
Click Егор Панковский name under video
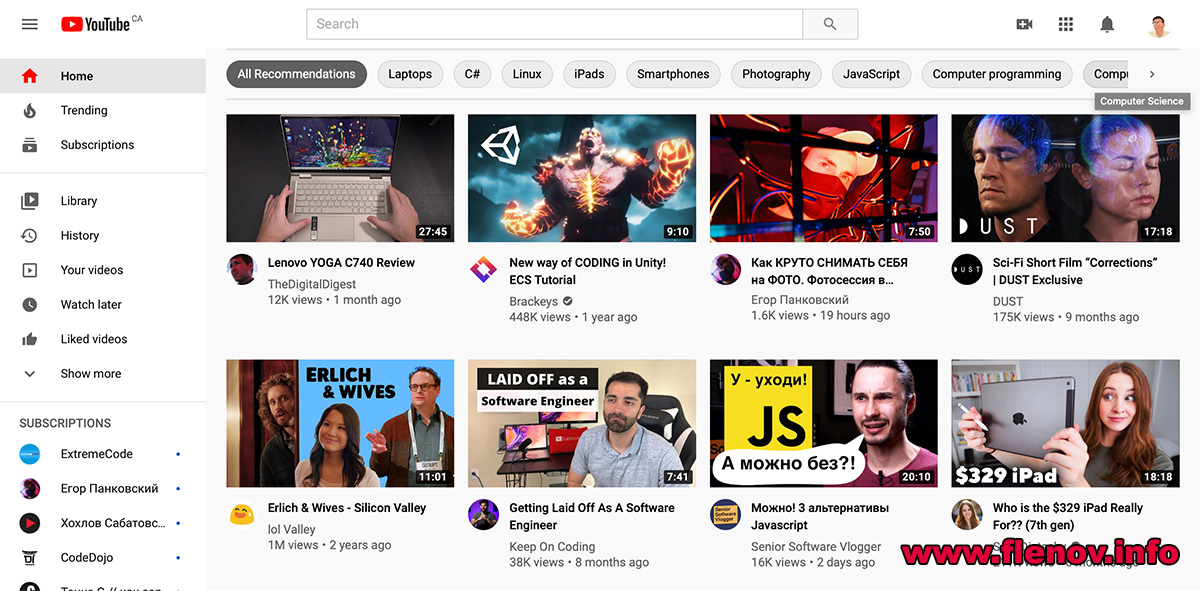click(x=800, y=300)
